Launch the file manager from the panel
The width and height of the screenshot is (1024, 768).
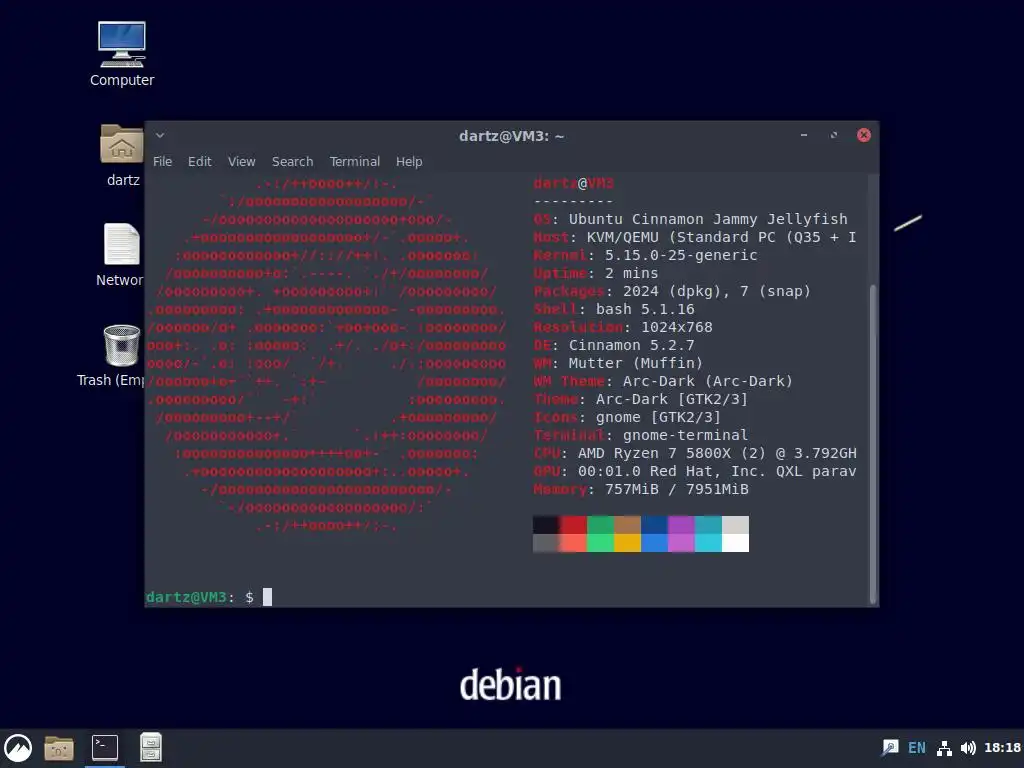[59, 748]
